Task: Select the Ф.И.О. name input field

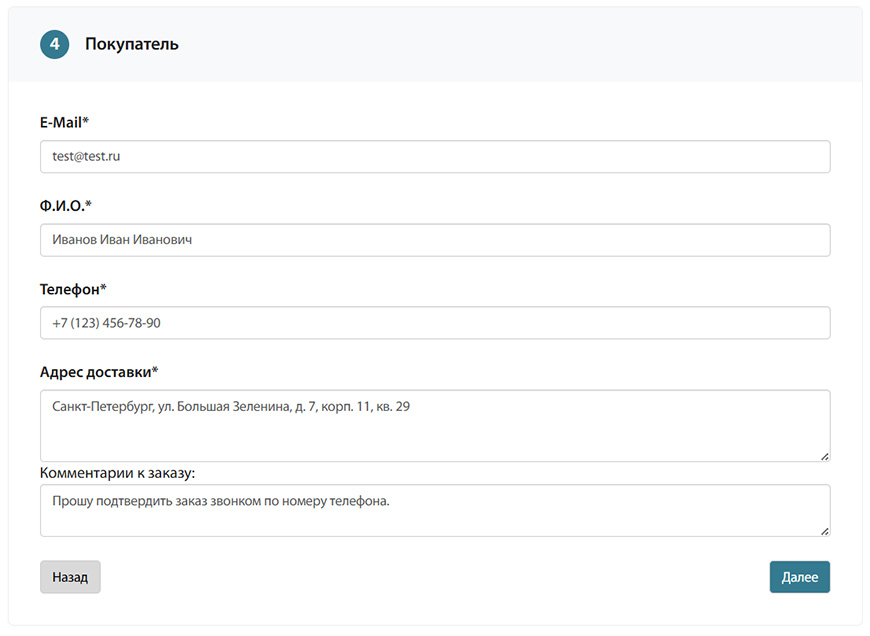Action: pos(435,240)
